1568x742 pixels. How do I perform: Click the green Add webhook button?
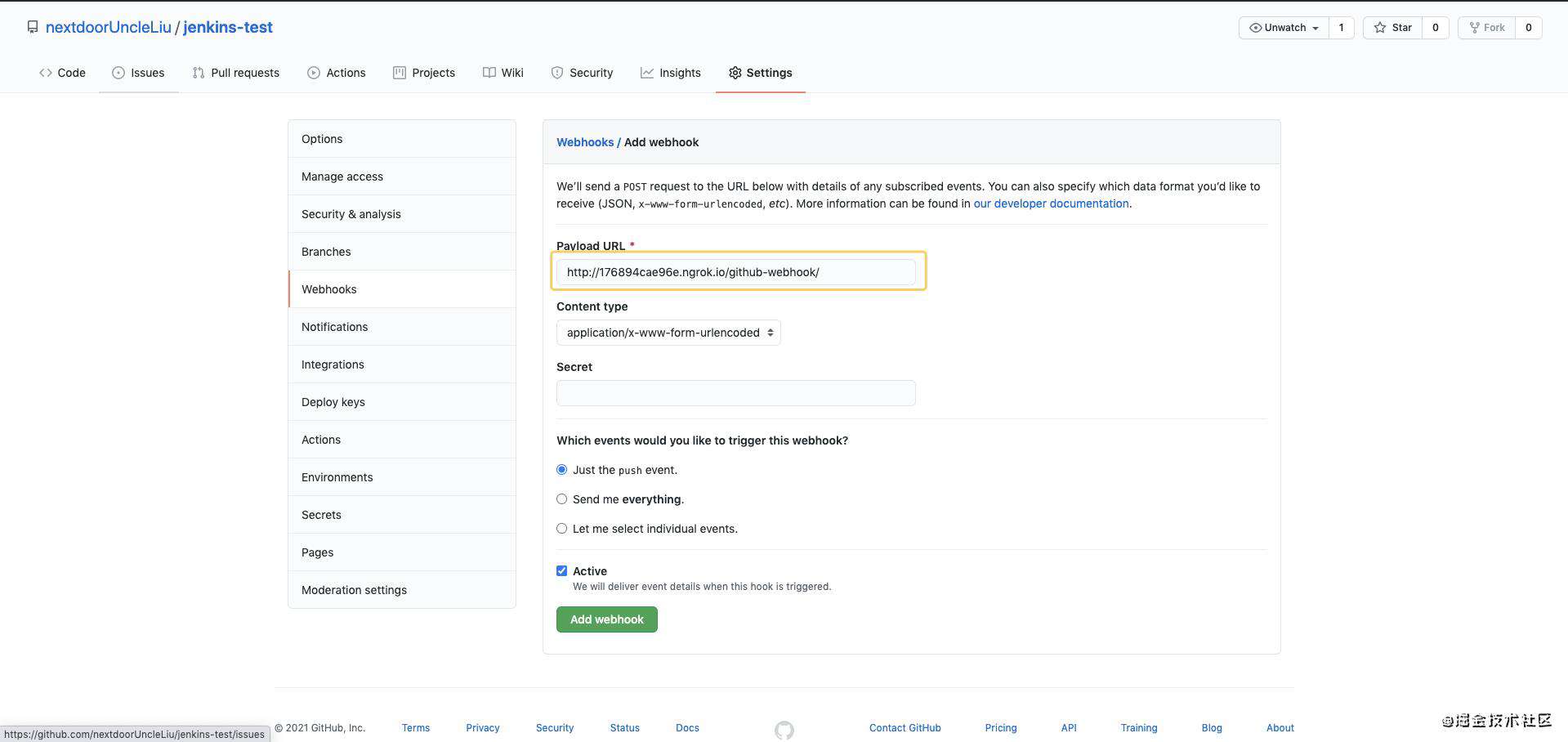click(607, 619)
